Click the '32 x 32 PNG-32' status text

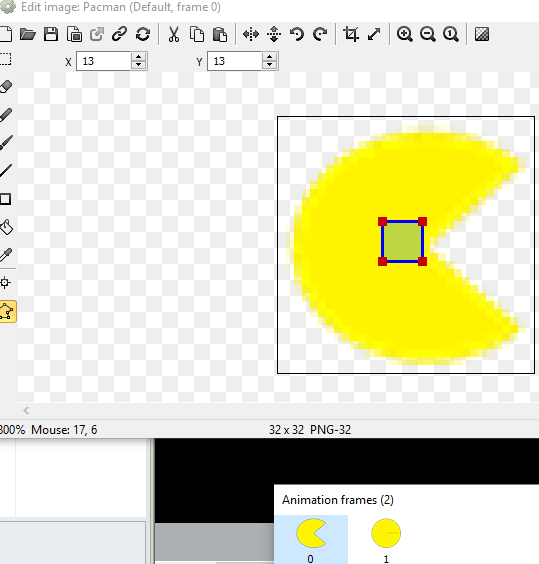[x=310, y=430]
